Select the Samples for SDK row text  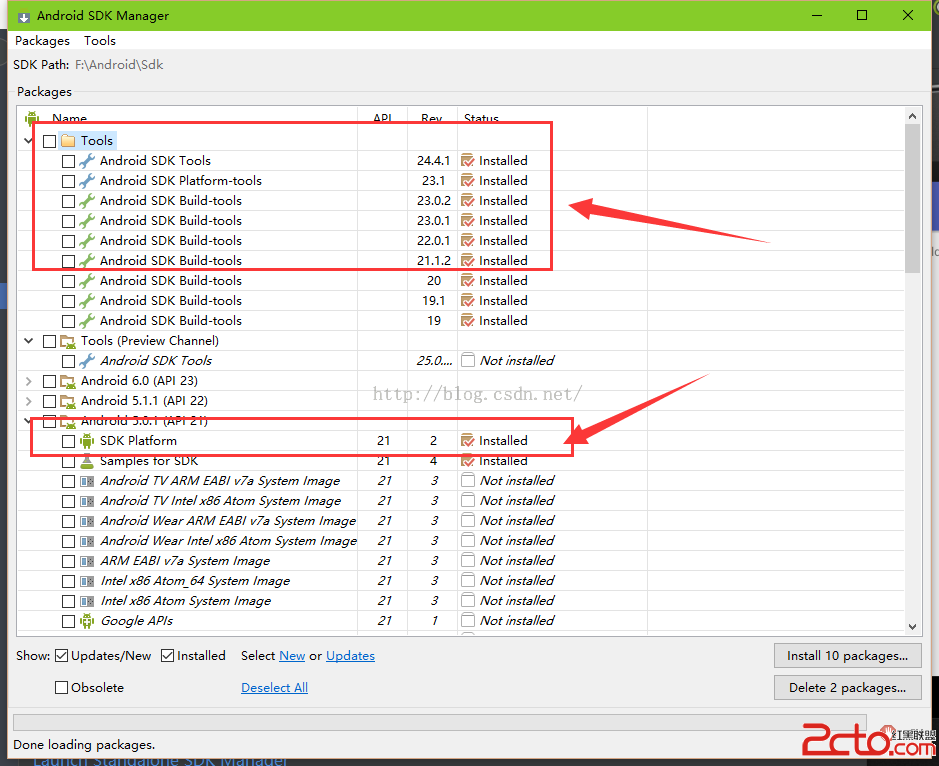tap(149, 461)
